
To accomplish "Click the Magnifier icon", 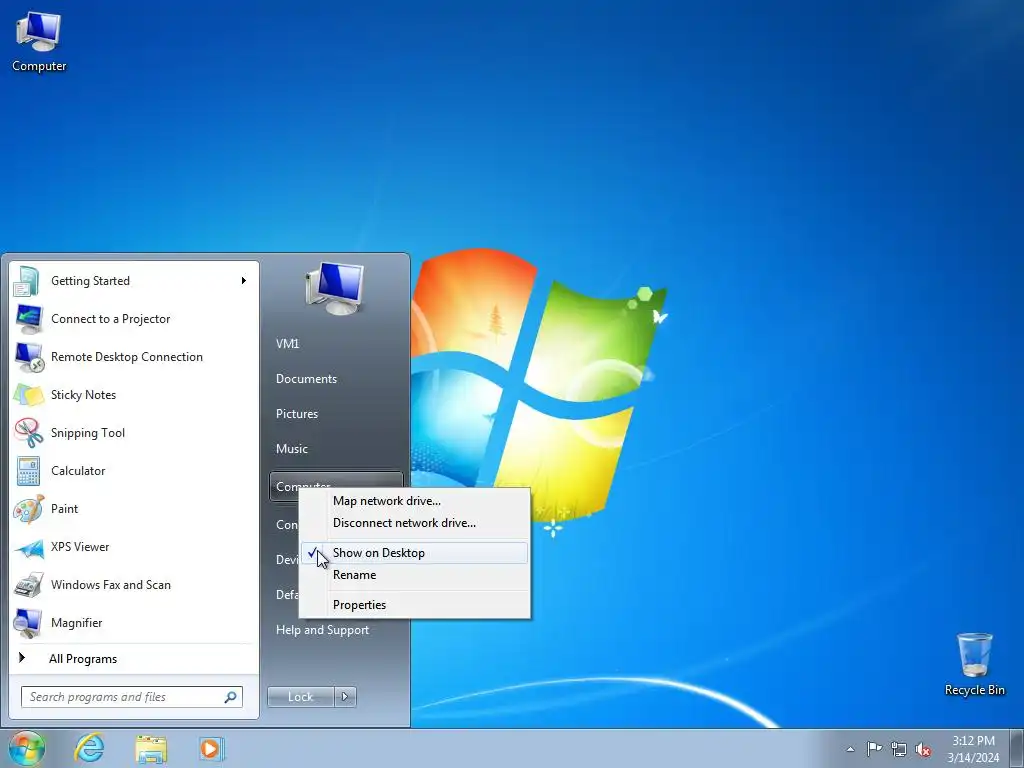I will coord(28,623).
